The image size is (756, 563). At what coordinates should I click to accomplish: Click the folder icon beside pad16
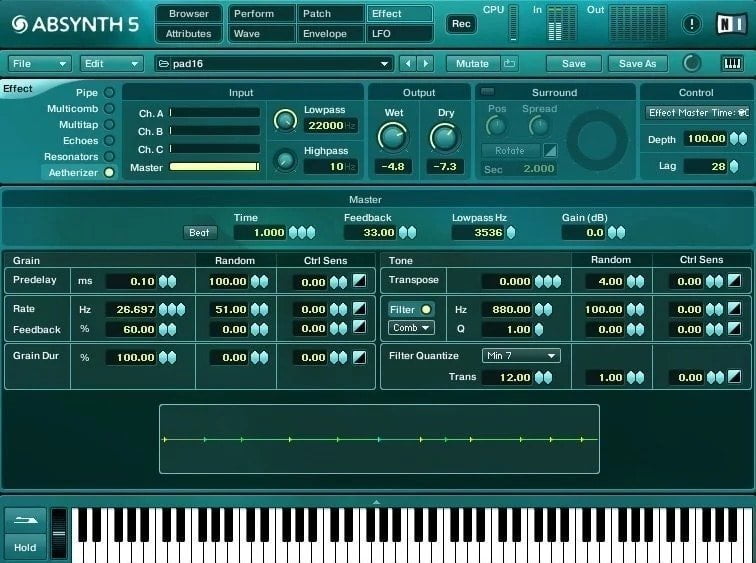click(x=163, y=64)
